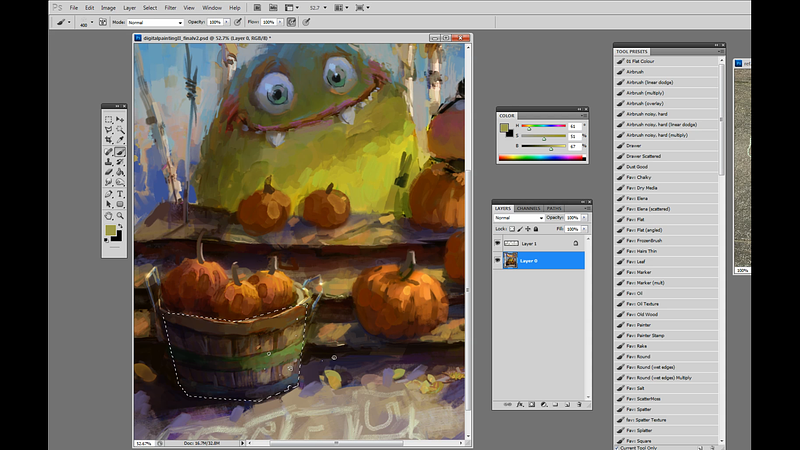Screen dimensions: 800x450
Task: Select Favs Chalky tool preset
Action: coord(666,178)
